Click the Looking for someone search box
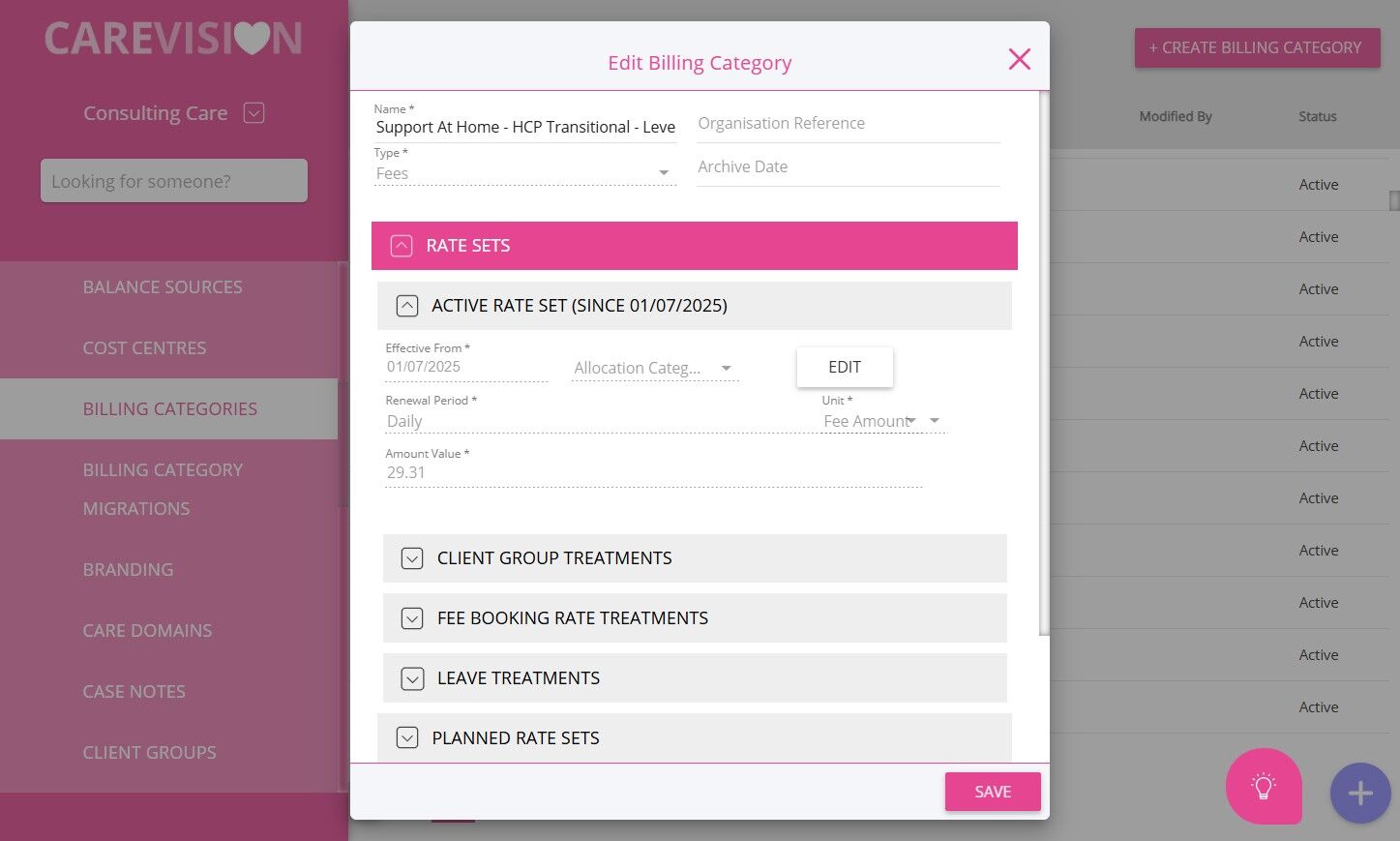 (x=174, y=181)
